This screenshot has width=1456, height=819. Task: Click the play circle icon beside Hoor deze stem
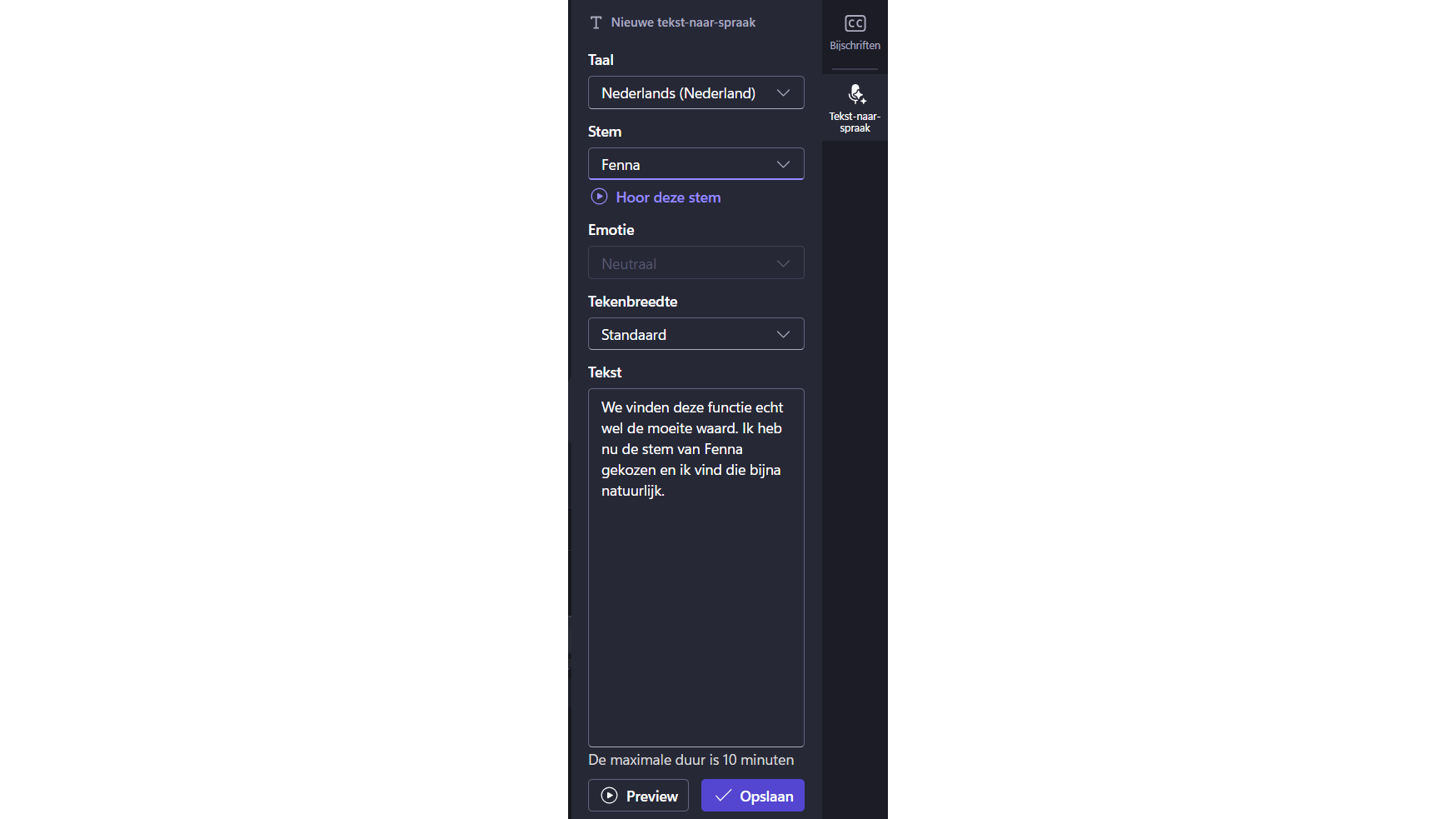tap(599, 197)
